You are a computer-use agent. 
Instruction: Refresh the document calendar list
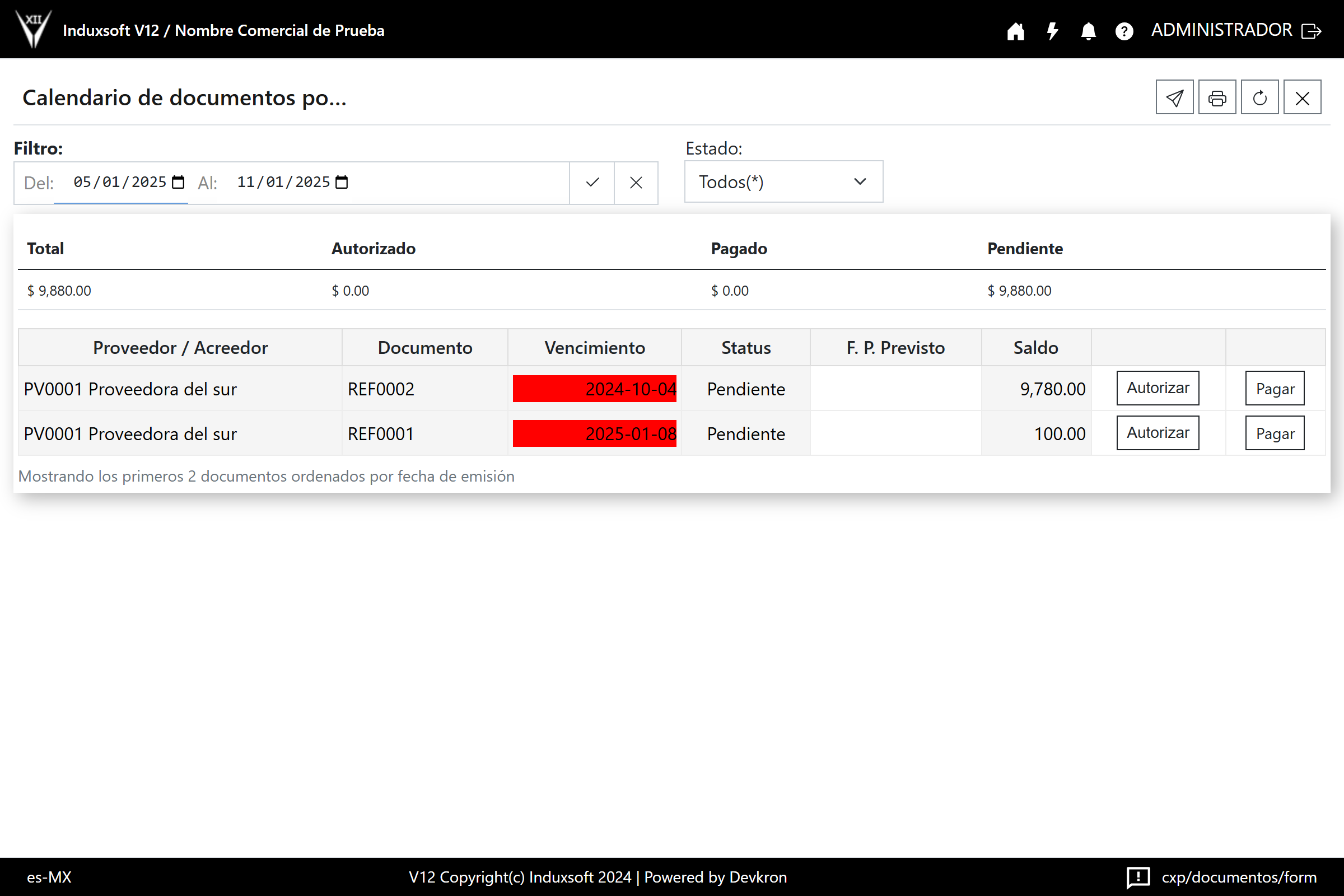(x=1259, y=97)
